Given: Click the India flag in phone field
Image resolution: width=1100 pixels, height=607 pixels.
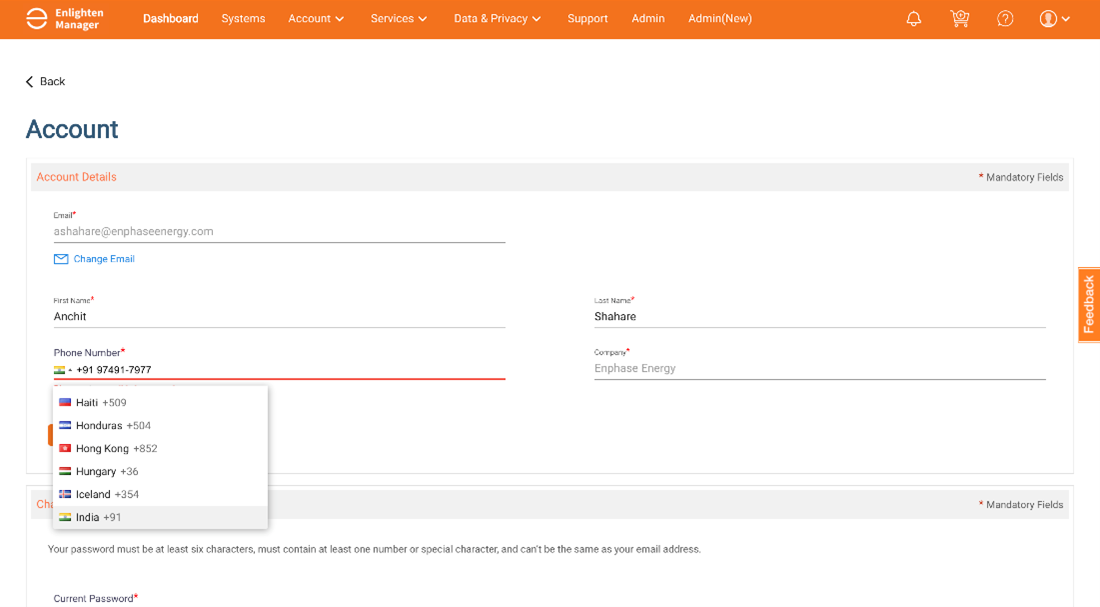Looking at the screenshot, I should click(60, 370).
